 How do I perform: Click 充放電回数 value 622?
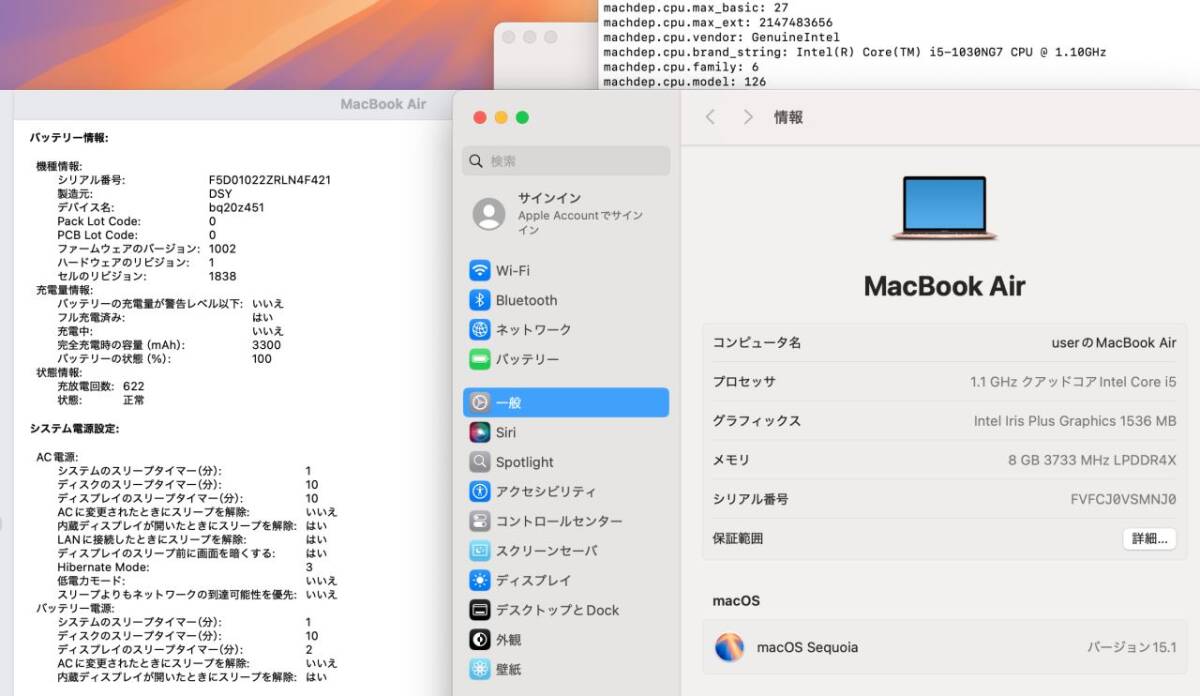(x=134, y=386)
